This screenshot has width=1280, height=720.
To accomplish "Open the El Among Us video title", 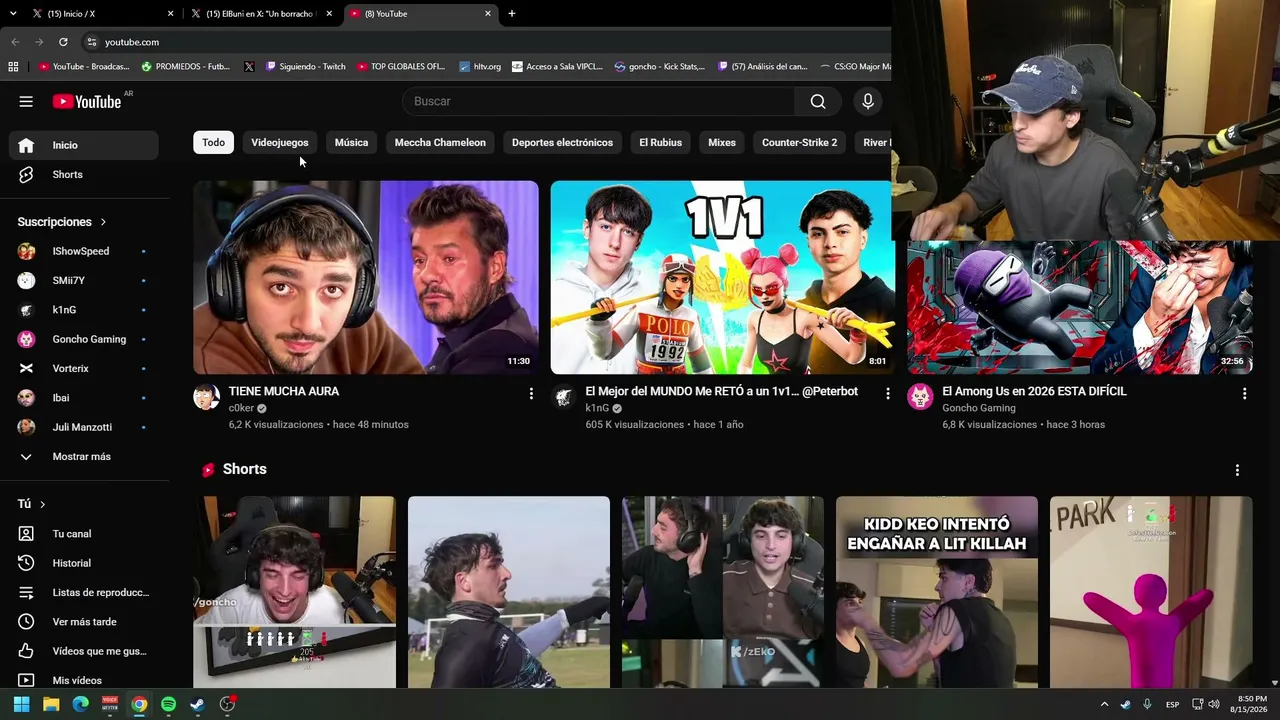I will pyautogui.click(x=1034, y=391).
